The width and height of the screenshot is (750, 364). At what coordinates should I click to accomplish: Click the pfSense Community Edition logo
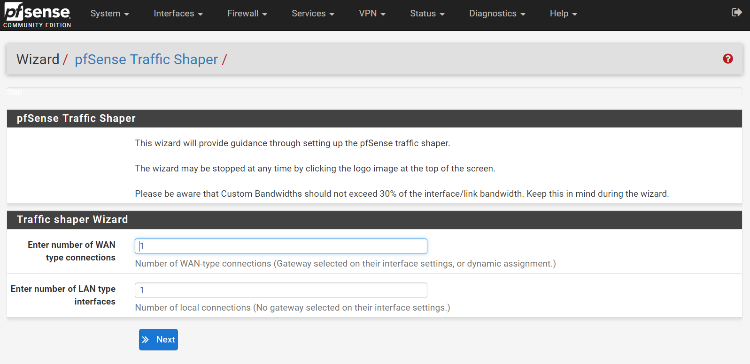point(37,15)
